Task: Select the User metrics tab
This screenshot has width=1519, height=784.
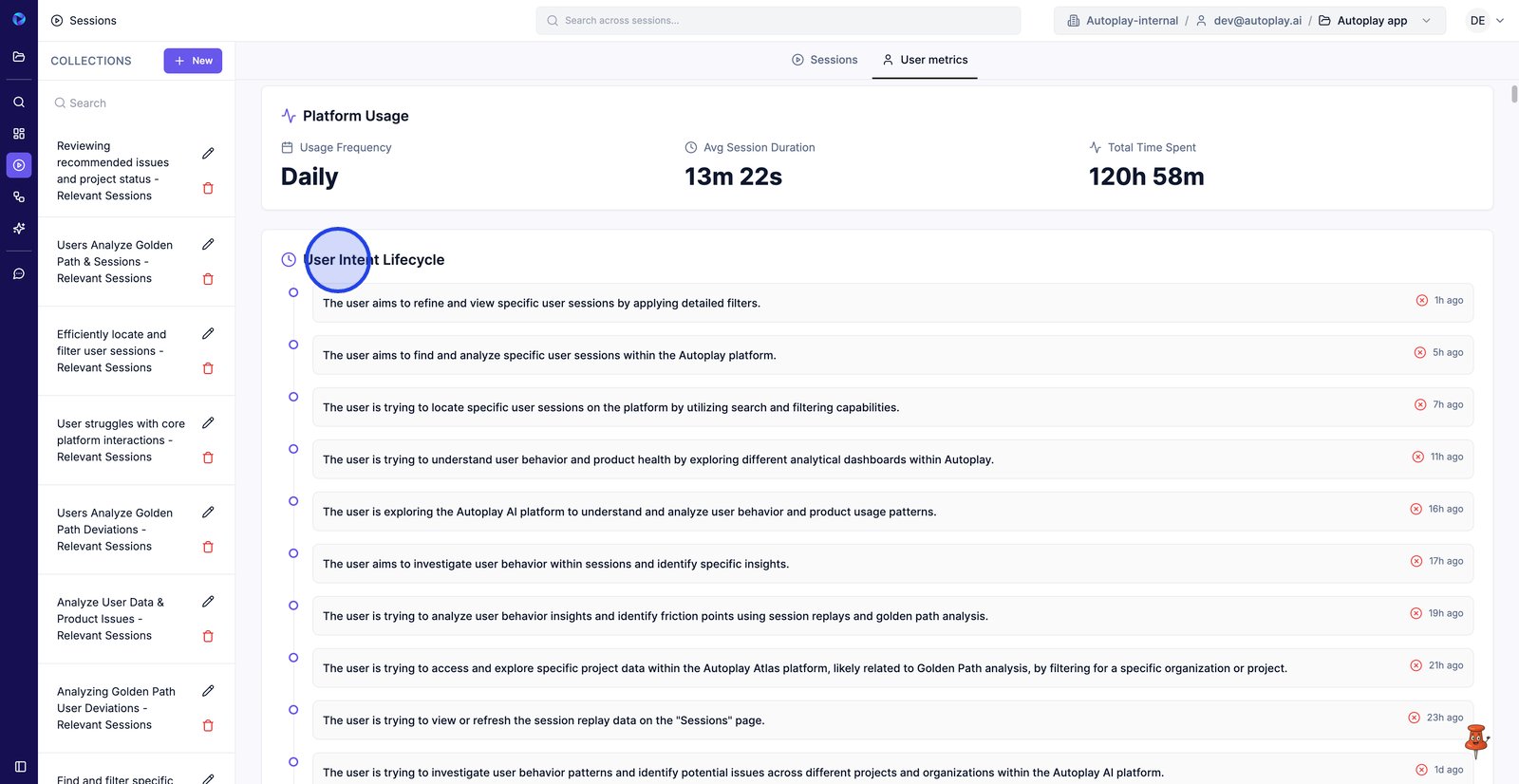Action: [x=925, y=60]
